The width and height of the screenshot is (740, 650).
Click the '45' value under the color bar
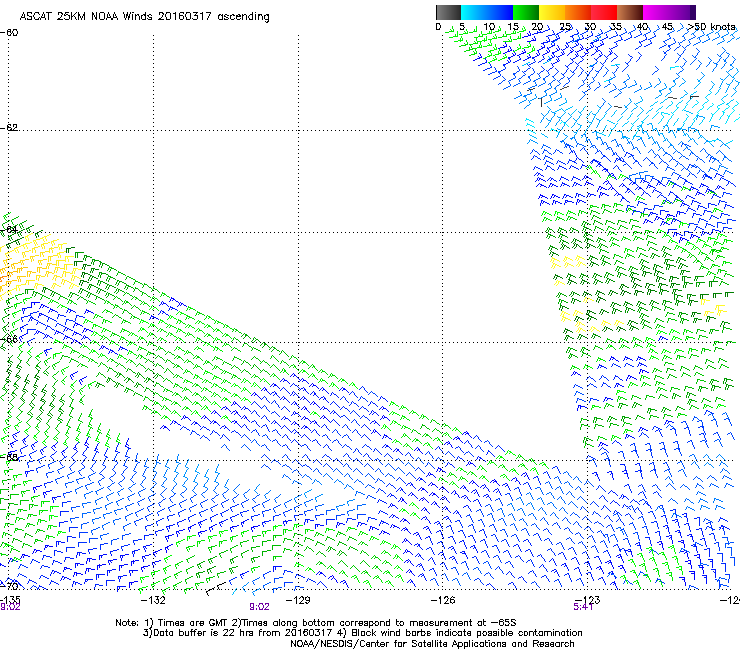[x=667, y=27]
